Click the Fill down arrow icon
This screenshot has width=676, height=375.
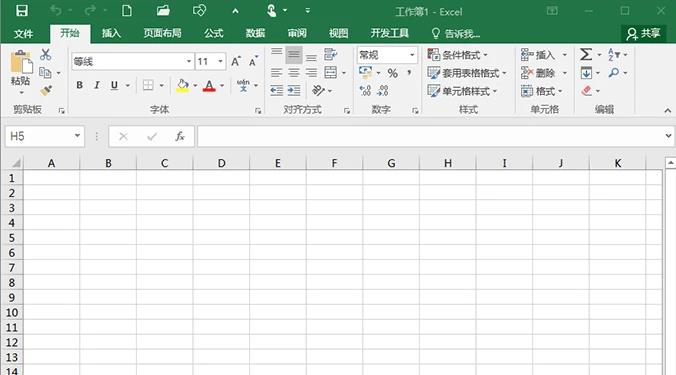586,73
